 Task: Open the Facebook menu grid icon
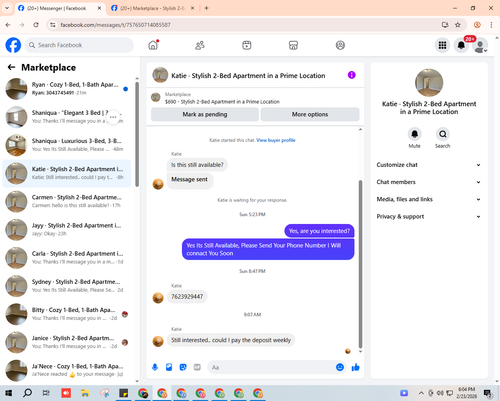coord(442,45)
